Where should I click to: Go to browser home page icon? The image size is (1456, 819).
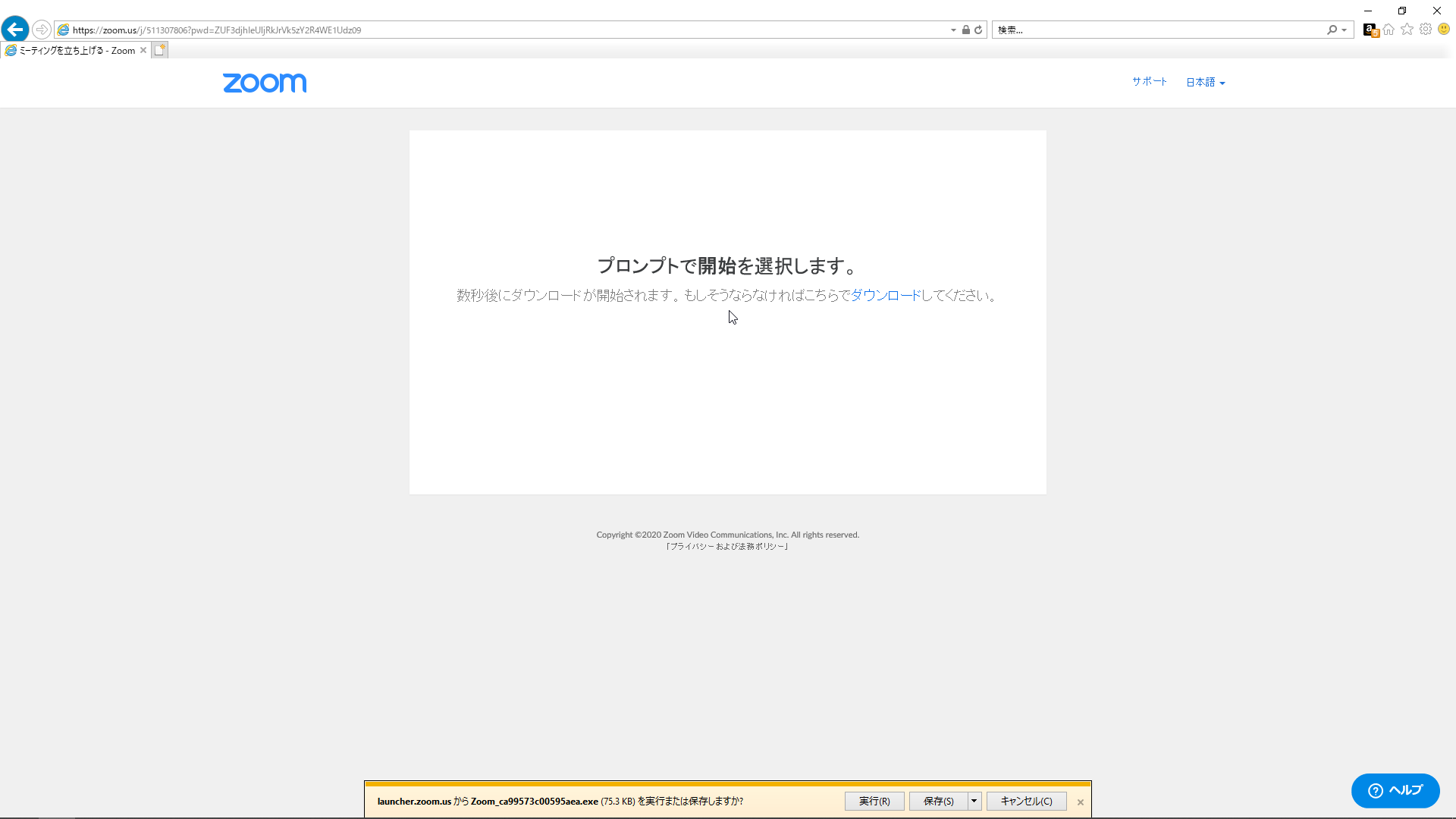1389,30
